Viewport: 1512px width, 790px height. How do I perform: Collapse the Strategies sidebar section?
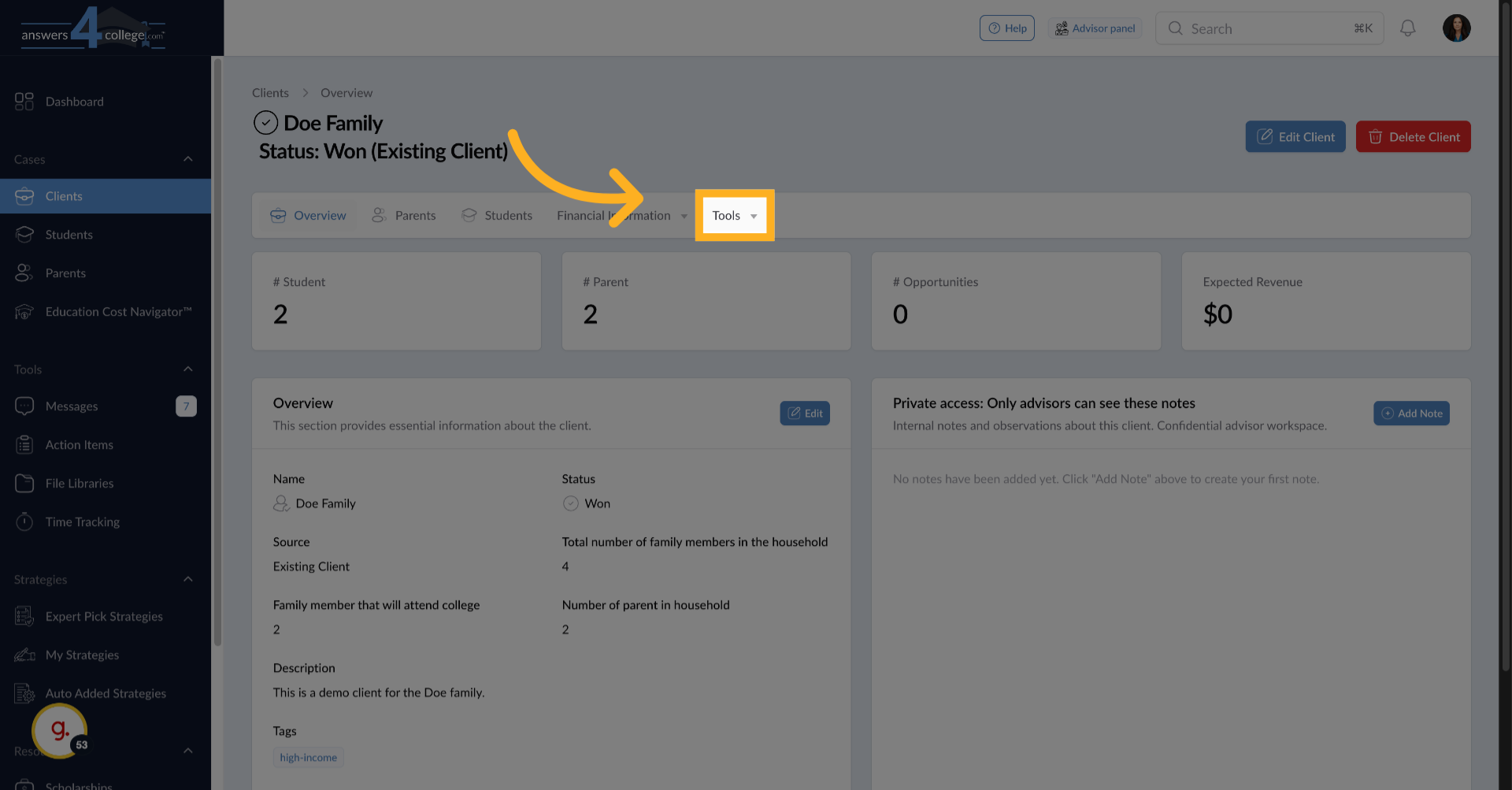pyautogui.click(x=188, y=580)
